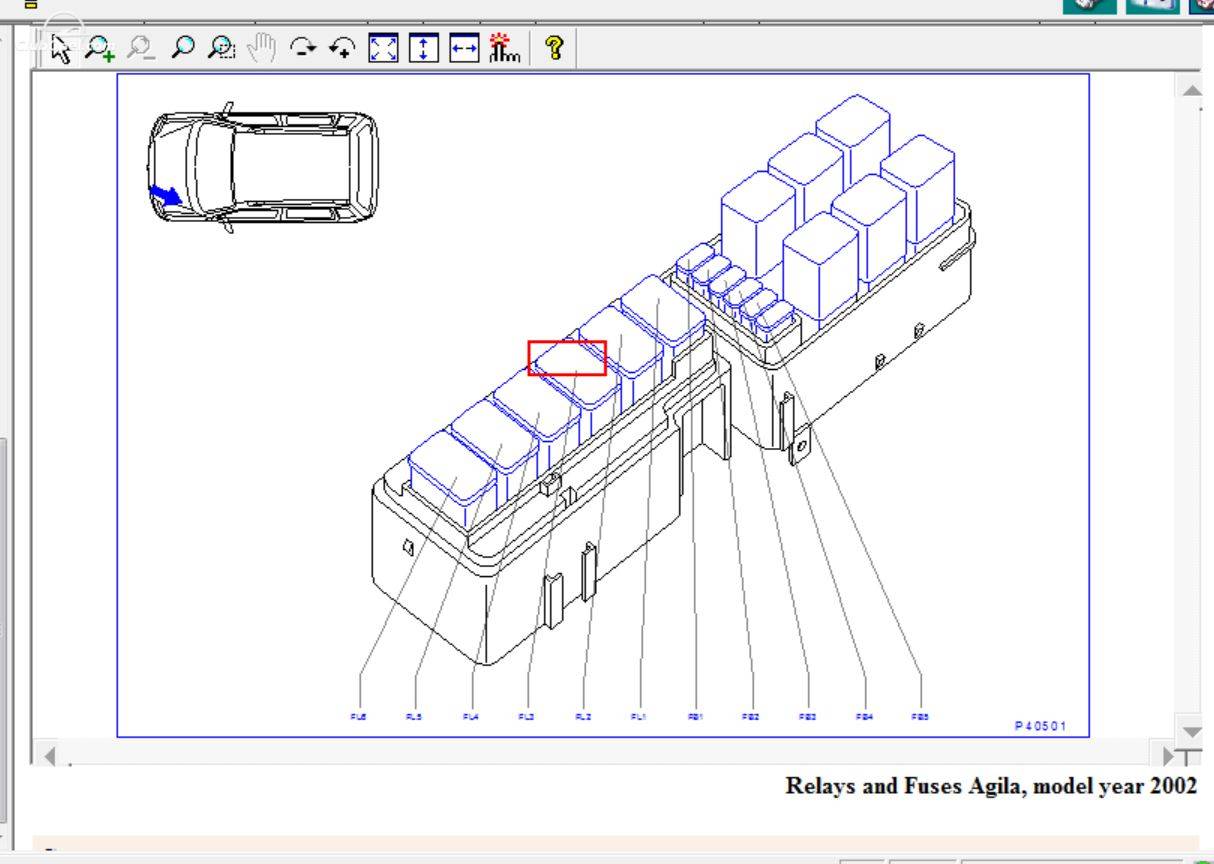Fit the diagram to window width
Image resolution: width=1214 pixels, height=864 pixels.
pos(464,48)
